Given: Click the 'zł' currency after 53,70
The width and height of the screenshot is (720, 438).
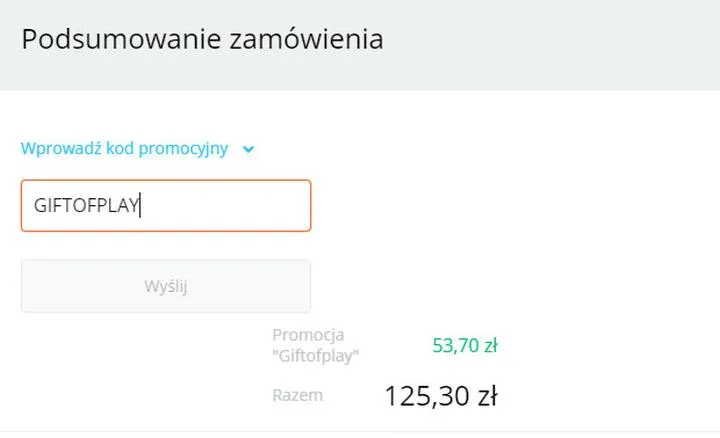Looking at the screenshot, I should [490, 346].
